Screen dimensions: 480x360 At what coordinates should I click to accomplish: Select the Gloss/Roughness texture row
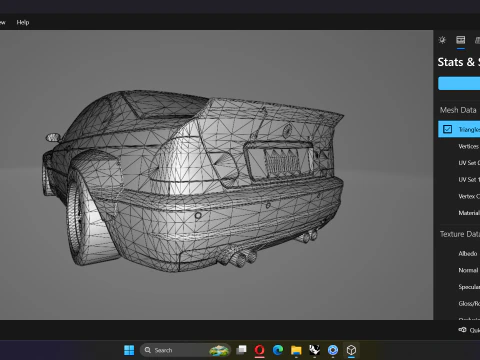(x=469, y=304)
